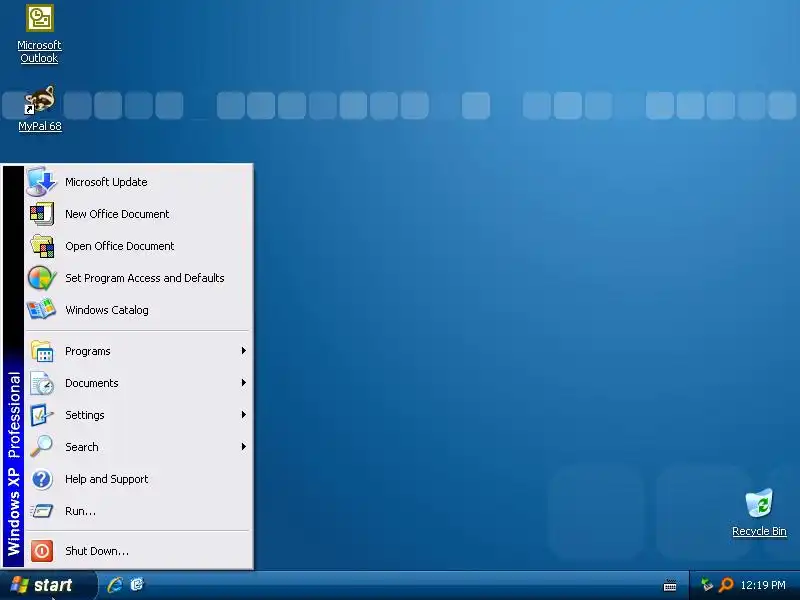
Task: Click the Open Office Document folder icon
Action: click(42, 246)
